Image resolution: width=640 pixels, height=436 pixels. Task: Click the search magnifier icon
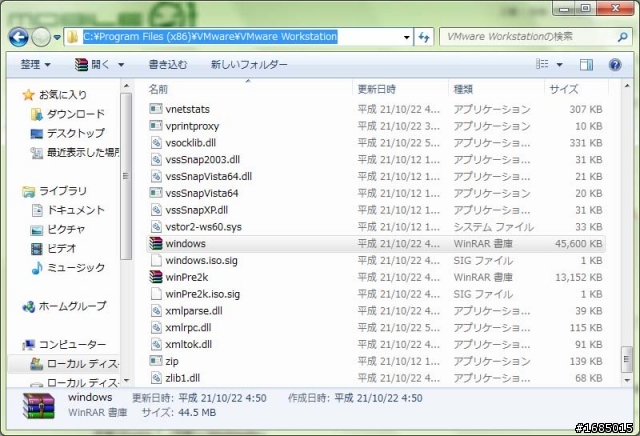[x=622, y=37]
